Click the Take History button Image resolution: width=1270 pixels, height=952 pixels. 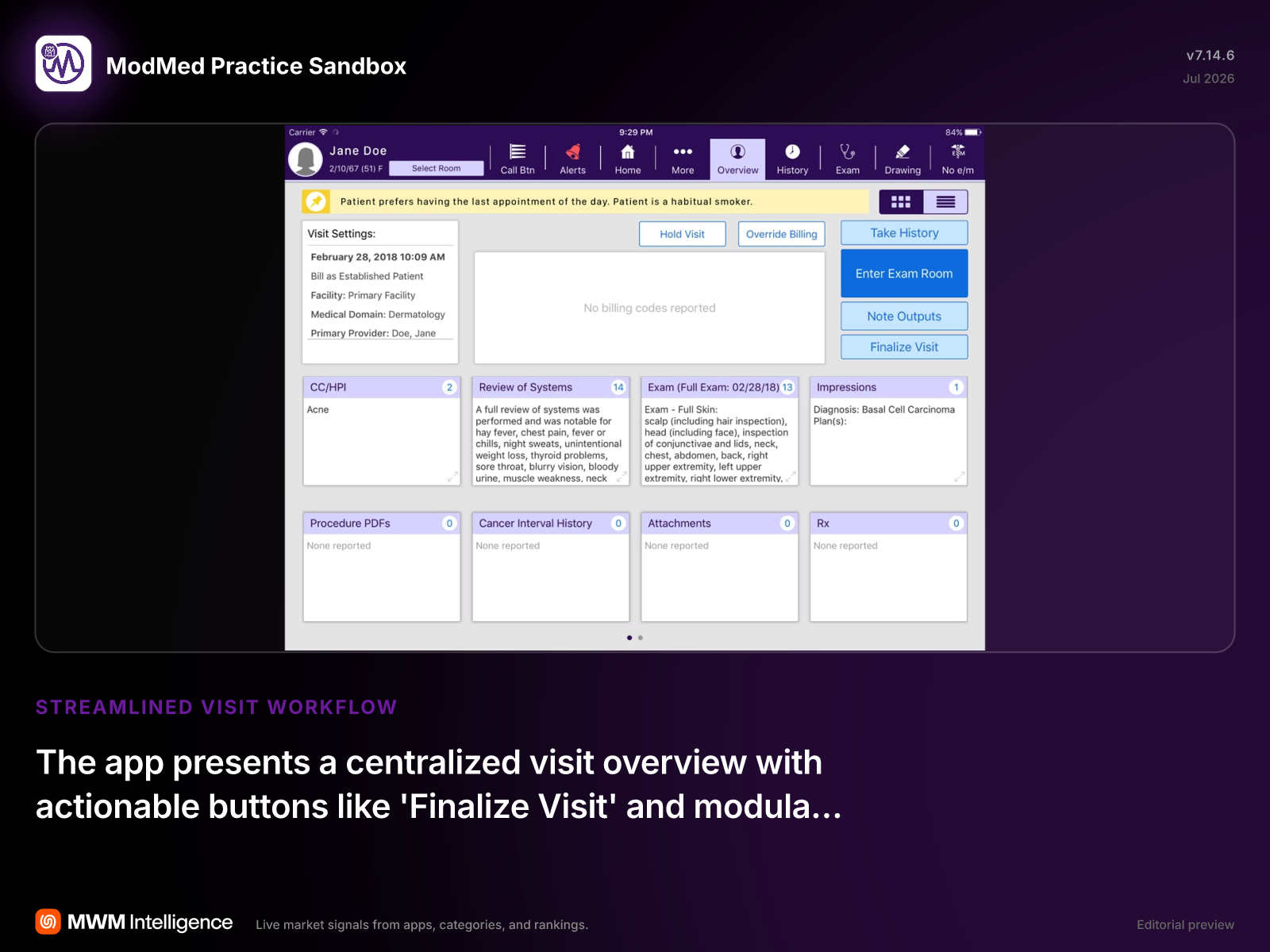click(x=904, y=232)
